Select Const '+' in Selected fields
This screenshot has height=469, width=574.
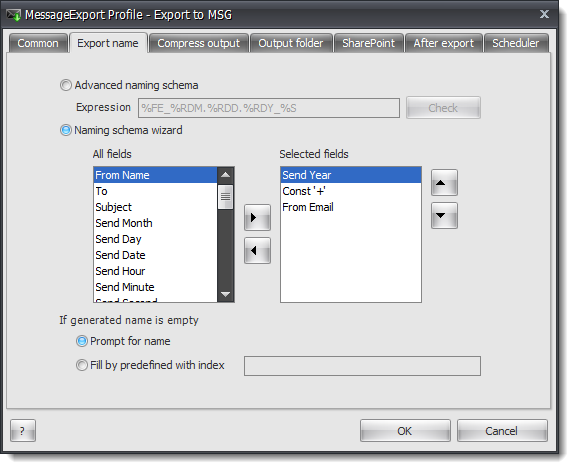(x=351, y=191)
